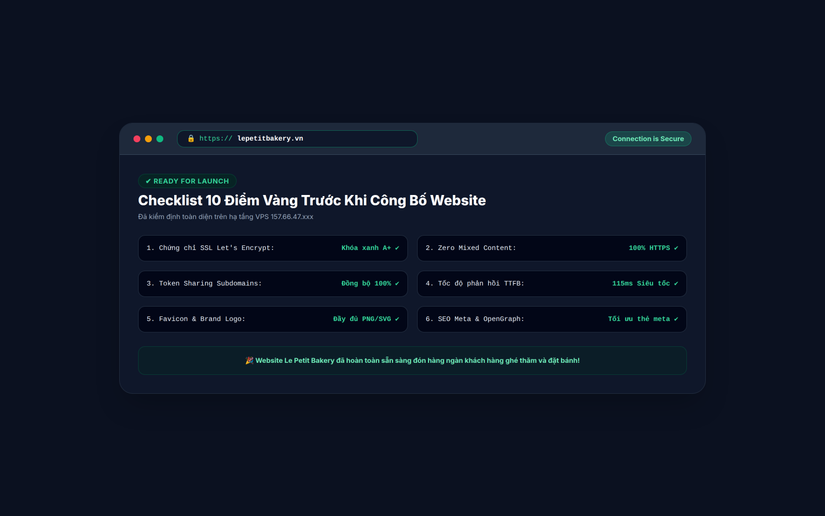Select the SSL Let's Encrypt checklist item
Viewport: 825px width, 516px height.
[x=273, y=248]
